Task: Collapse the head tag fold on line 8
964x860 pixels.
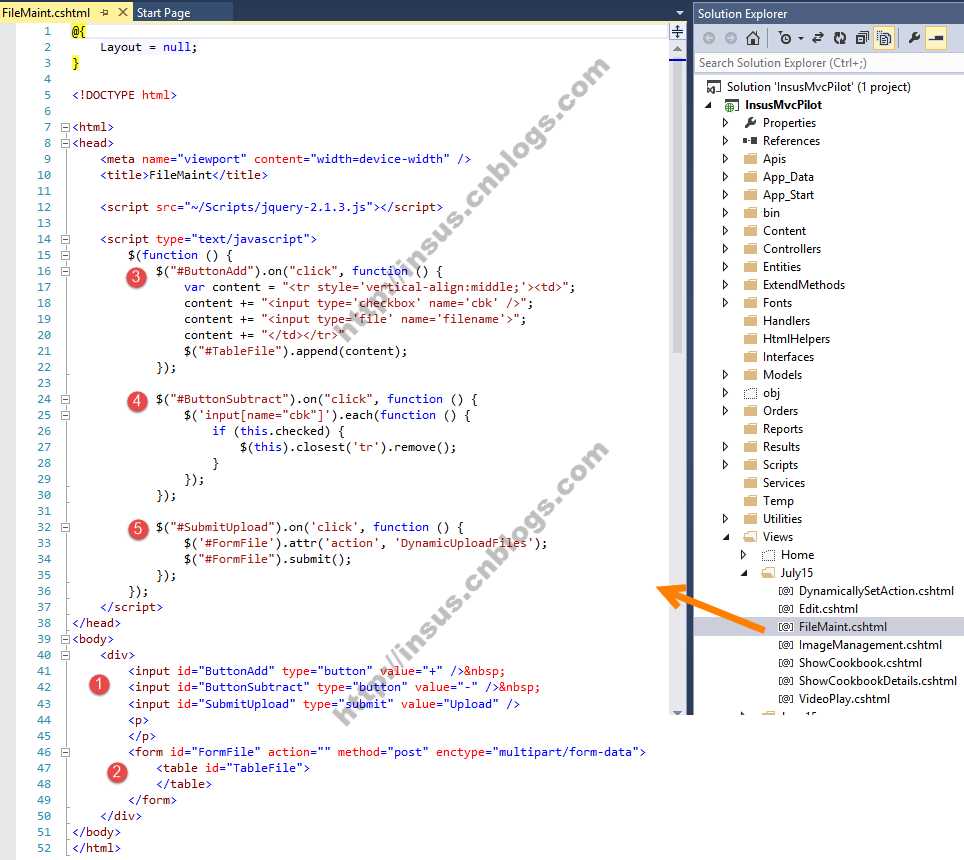Action: (x=65, y=143)
